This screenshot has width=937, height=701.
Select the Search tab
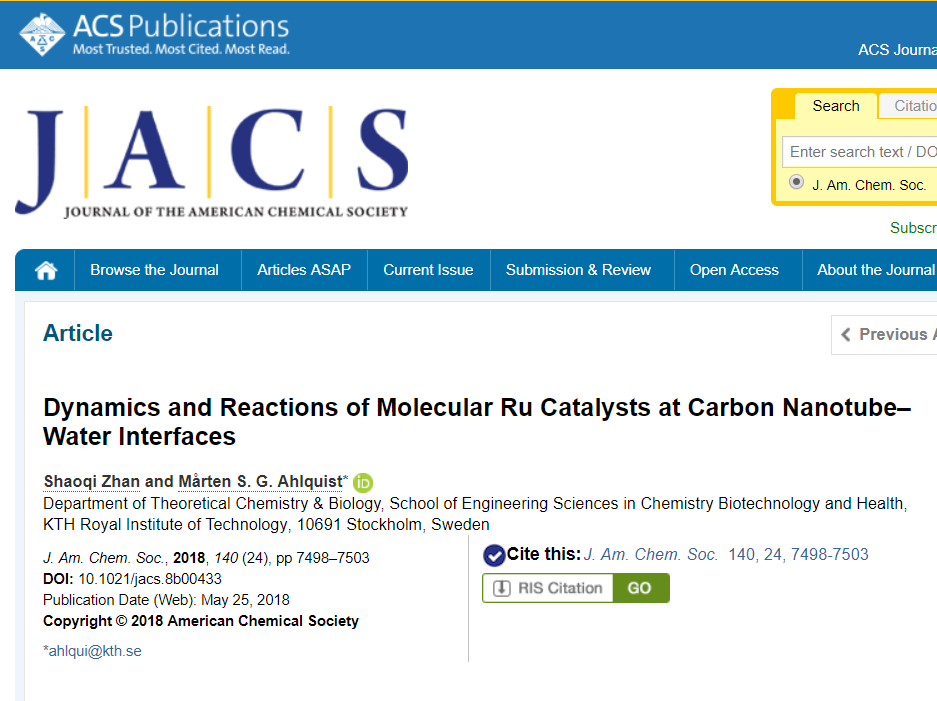[835, 106]
